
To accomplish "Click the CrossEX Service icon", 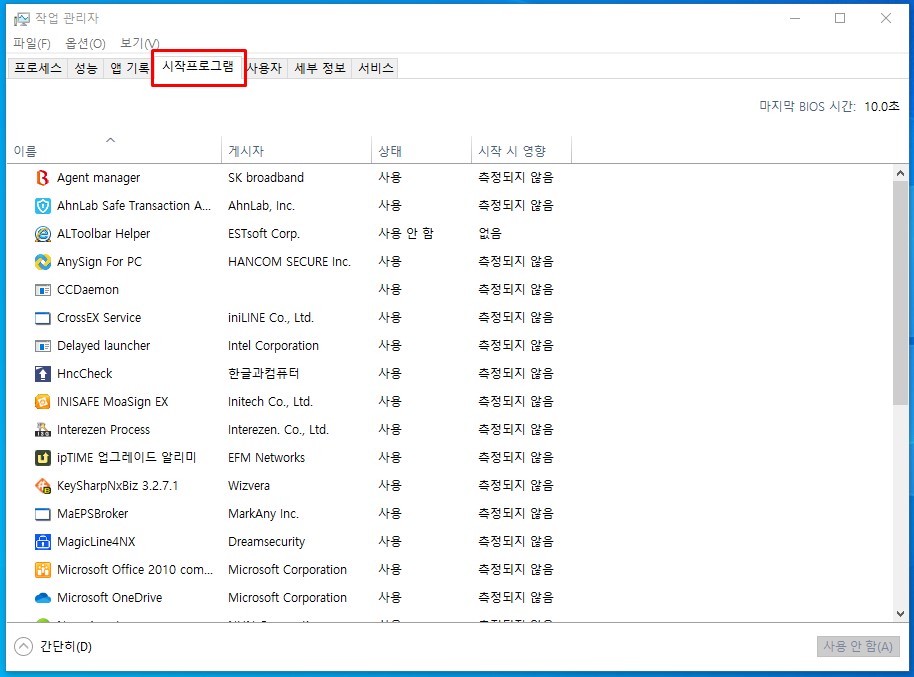I will coord(43,318).
